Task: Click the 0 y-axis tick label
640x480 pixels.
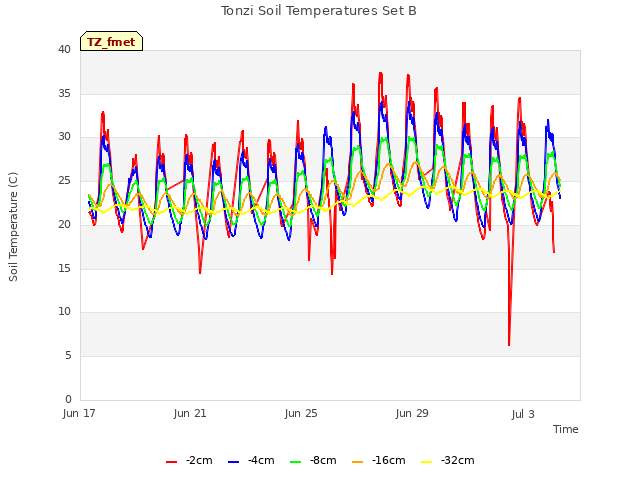Action: click(x=68, y=399)
